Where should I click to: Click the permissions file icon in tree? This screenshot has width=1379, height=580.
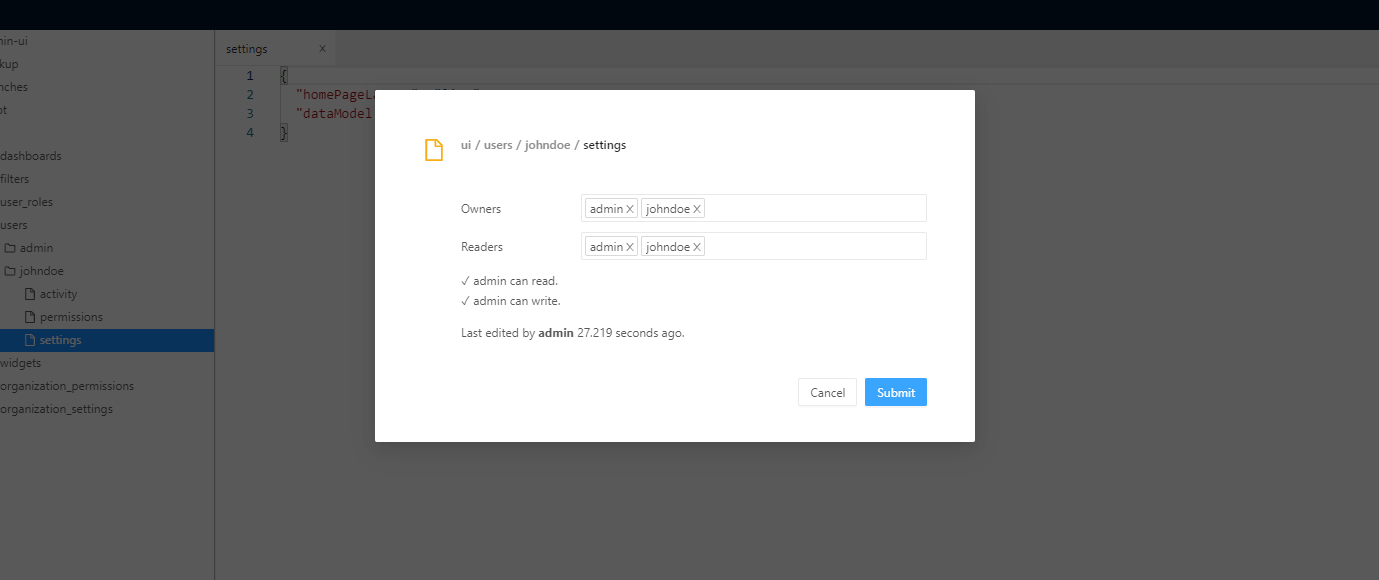point(30,317)
